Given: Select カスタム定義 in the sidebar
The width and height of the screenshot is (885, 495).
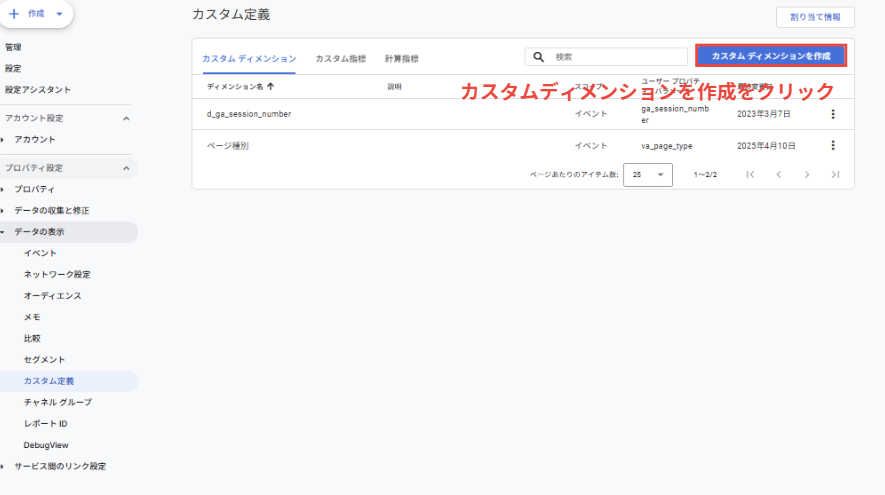Looking at the screenshot, I should coord(49,381).
